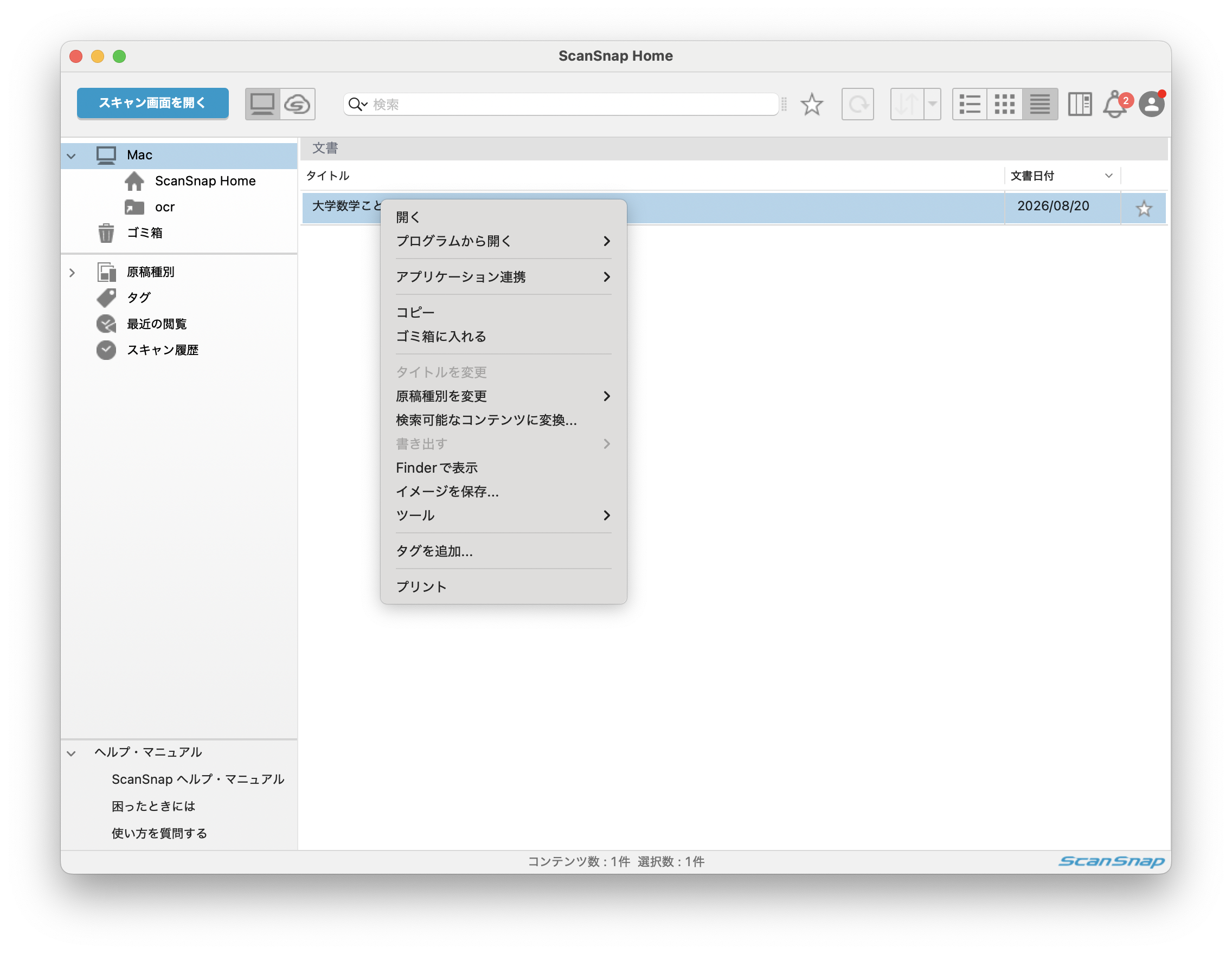
Task: Select イメージを保存... menu item
Action: click(503, 492)
